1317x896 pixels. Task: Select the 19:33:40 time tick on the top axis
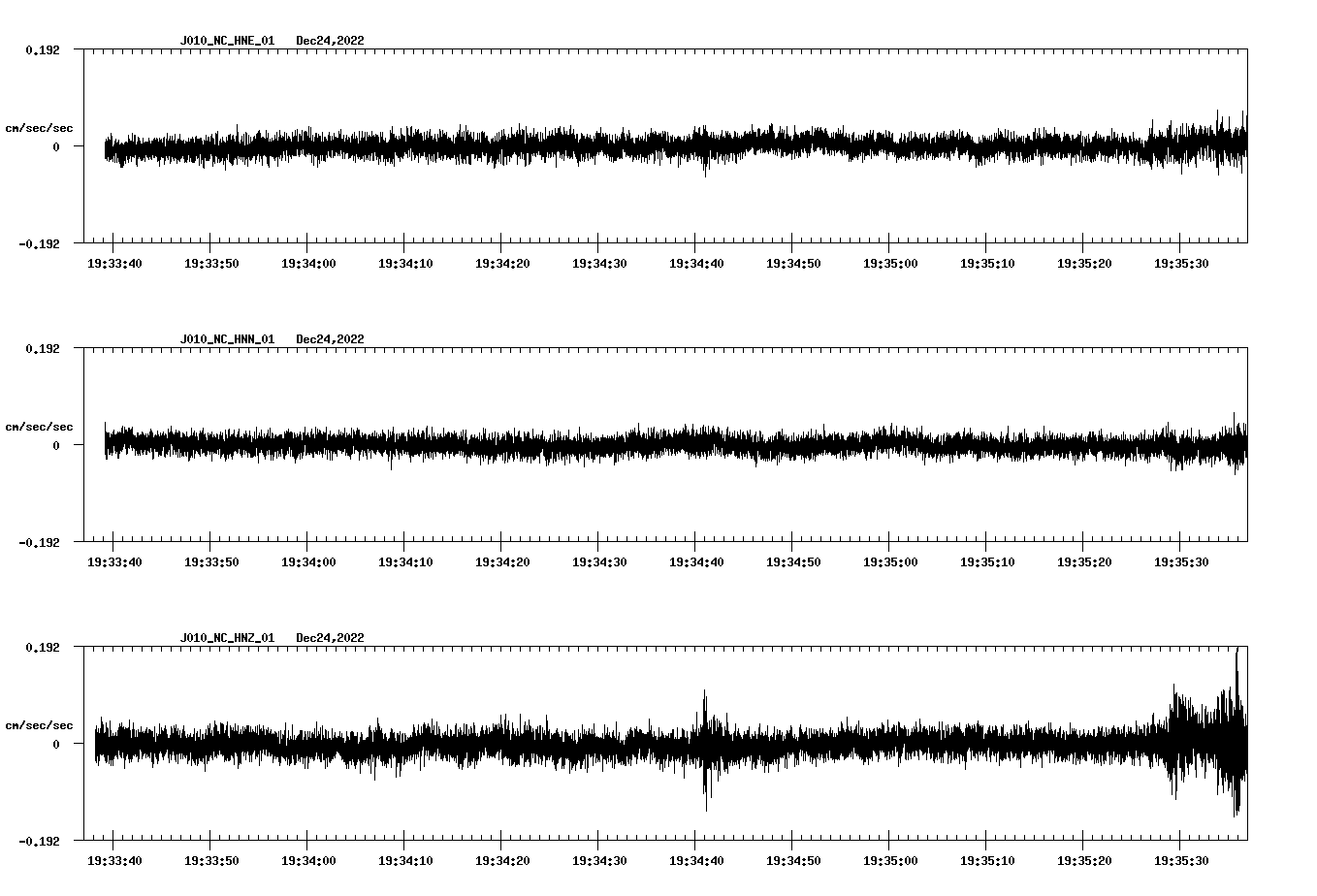[114, 262]
